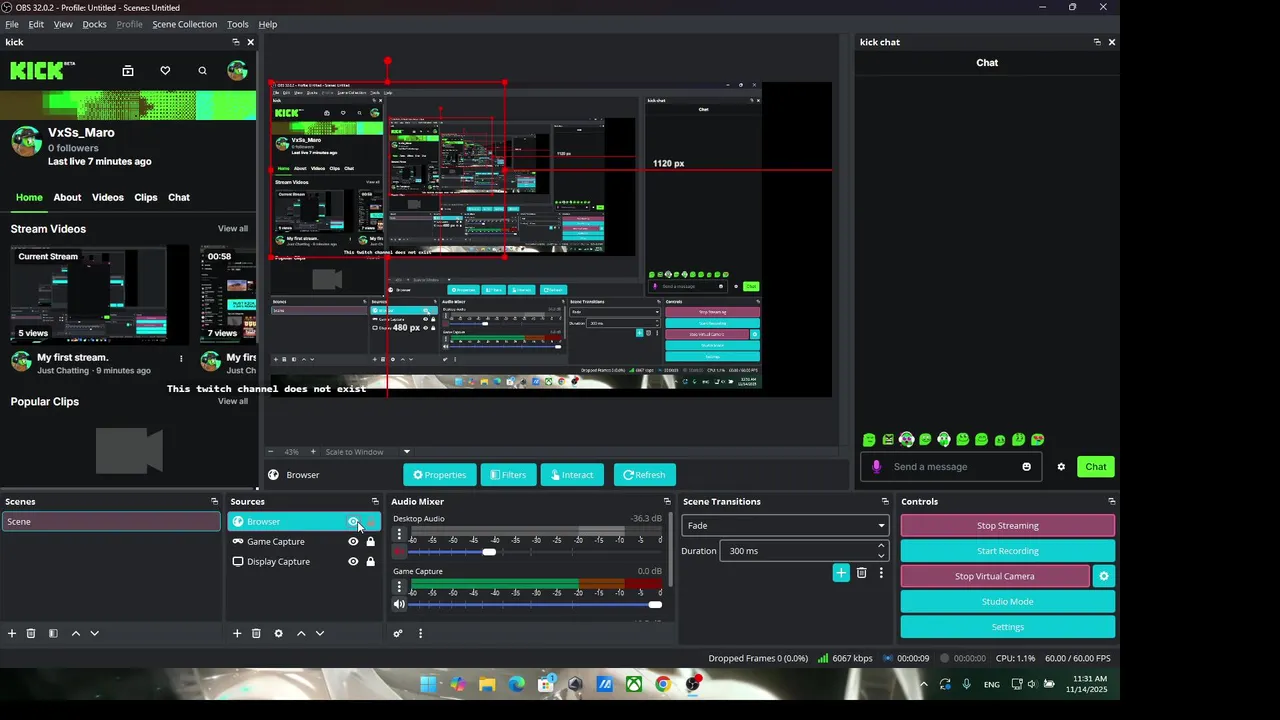Click Start Recording button

[1008, 551]
